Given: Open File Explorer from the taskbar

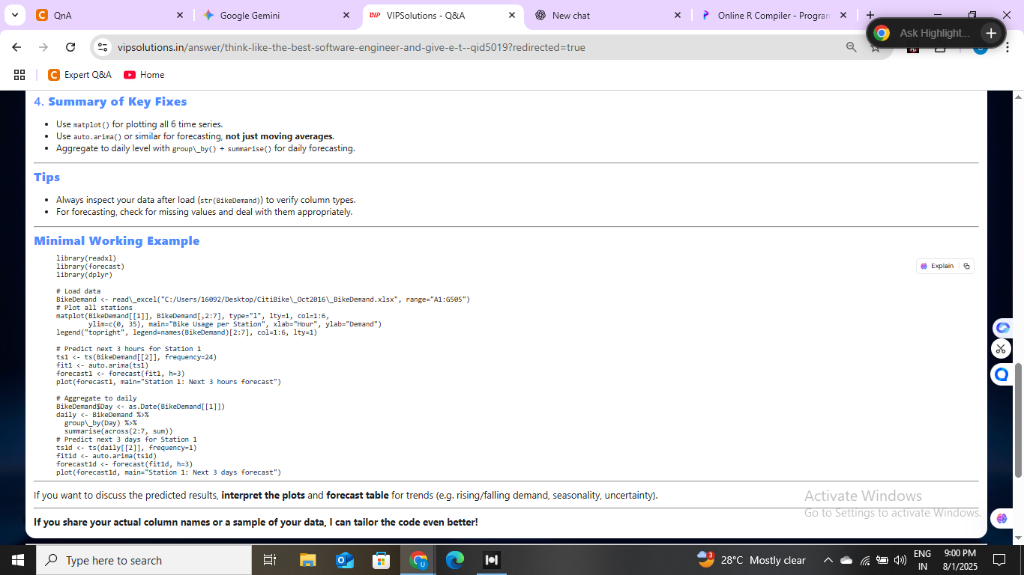Looking at the screenshot, I should coord(308,560).
